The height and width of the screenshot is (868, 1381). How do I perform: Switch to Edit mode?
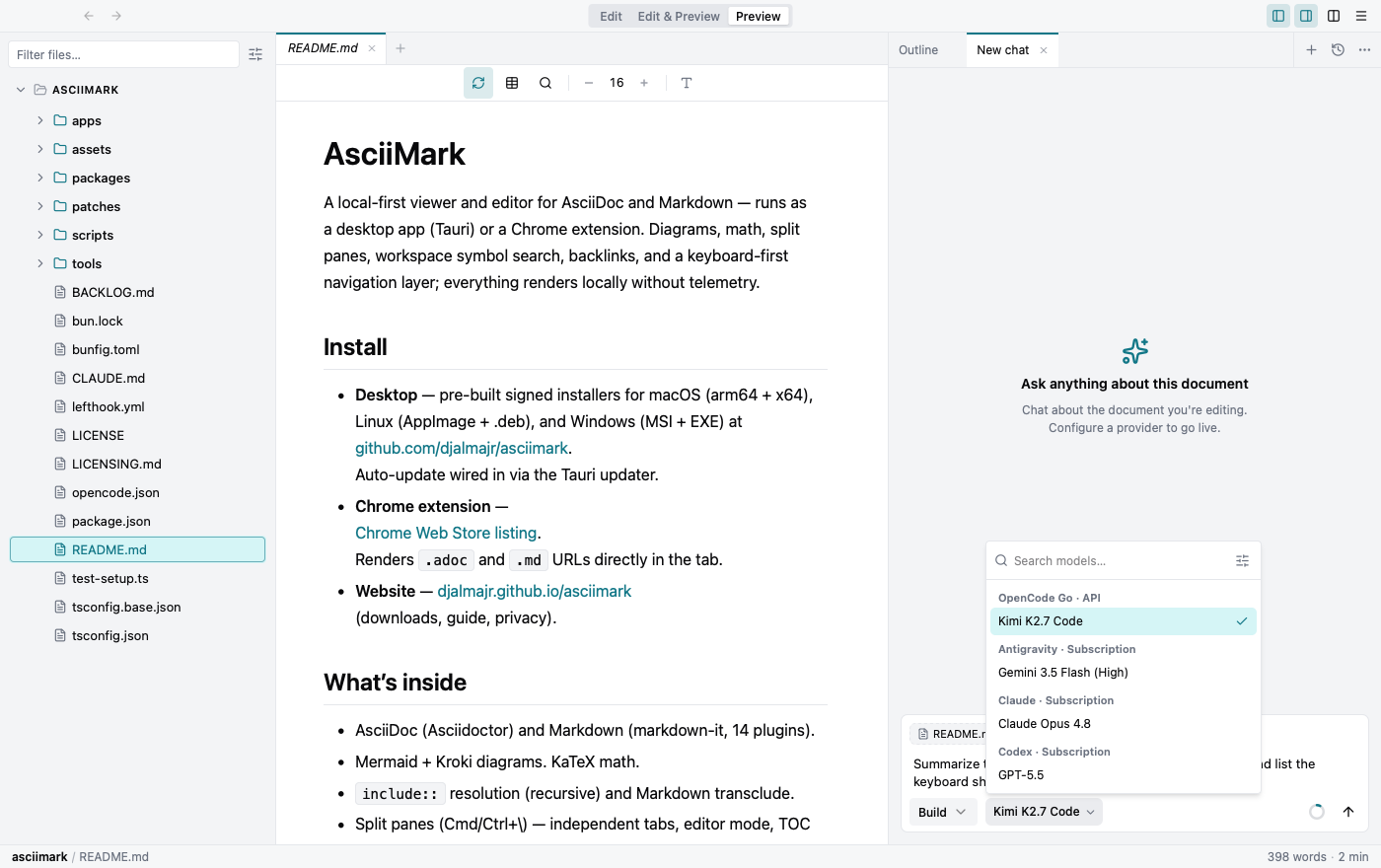[x=611, y=16]
